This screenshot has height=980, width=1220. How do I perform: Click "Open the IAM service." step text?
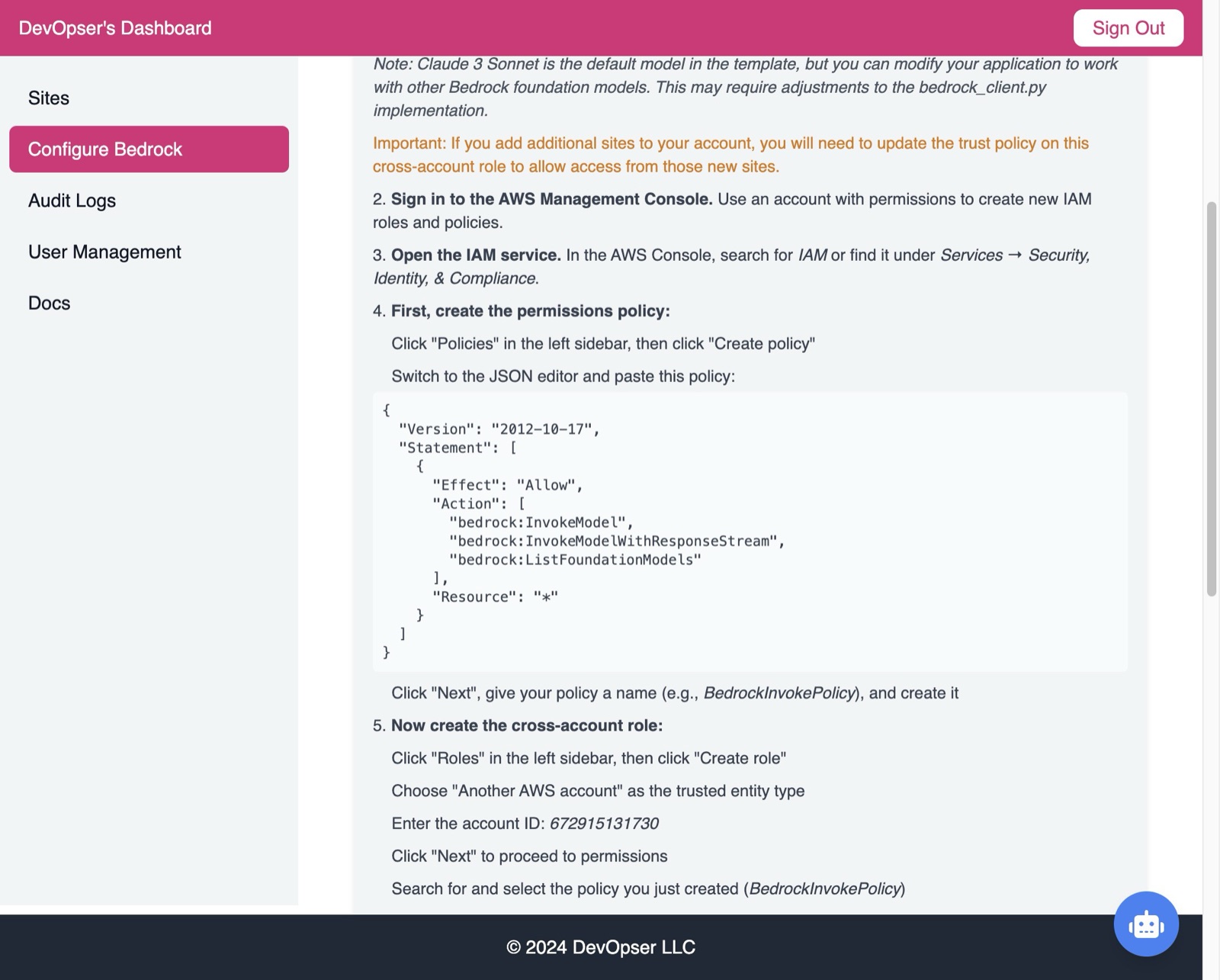pos(476,255)
